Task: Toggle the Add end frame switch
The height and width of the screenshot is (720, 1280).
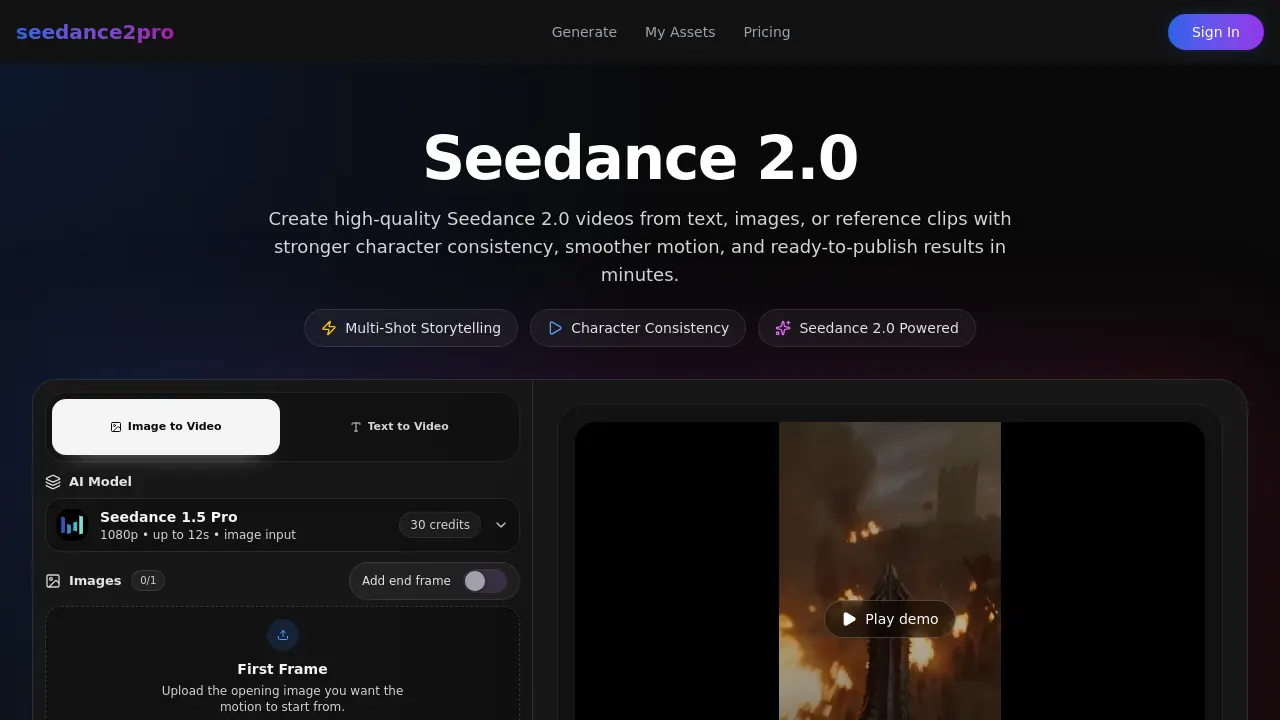Action: (x=485, y=581)
